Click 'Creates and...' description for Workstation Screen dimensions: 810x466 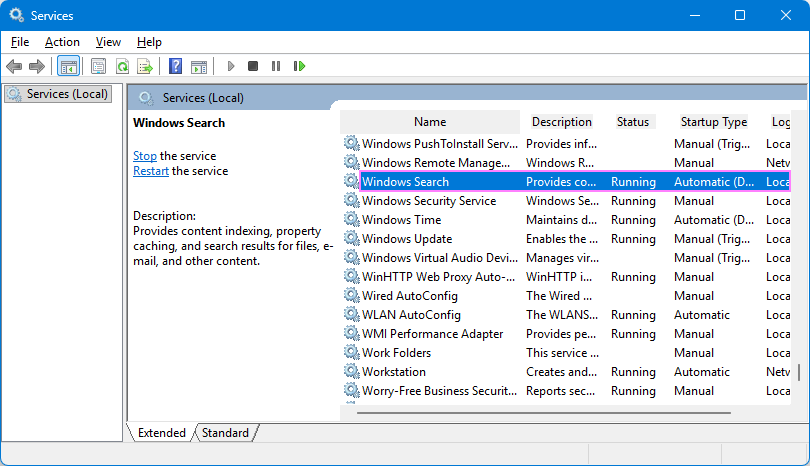coord(561,372)
